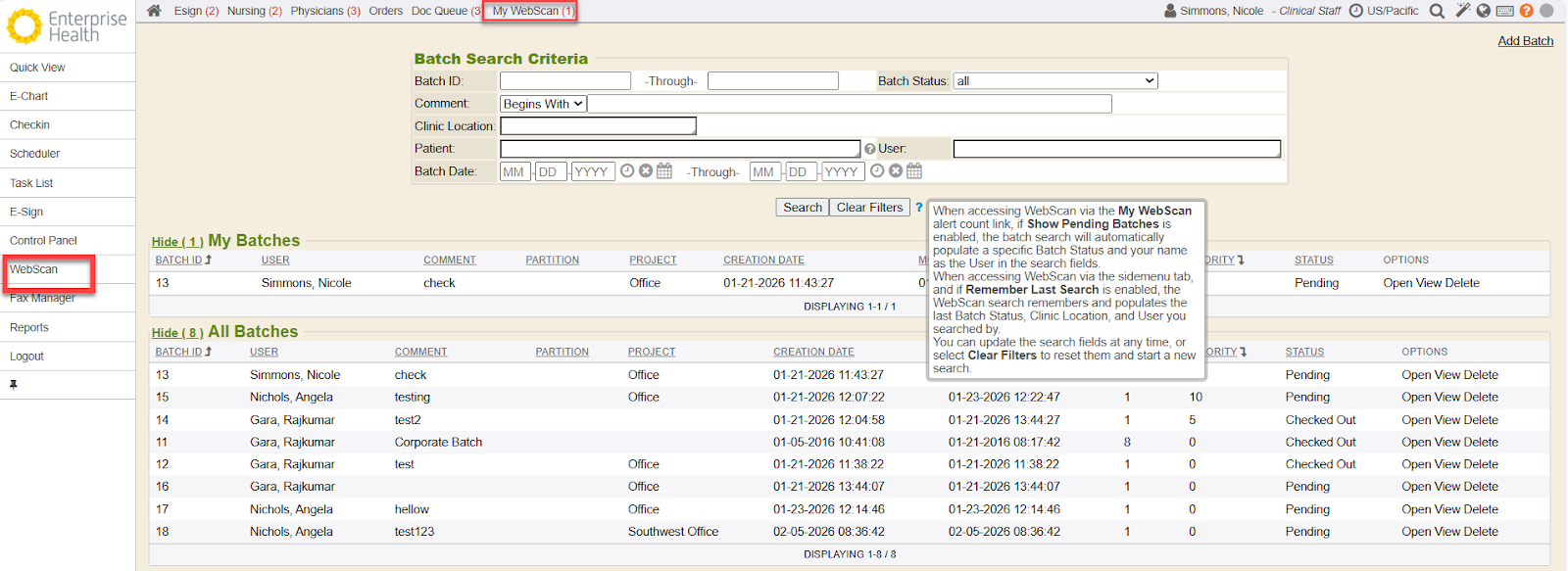Open the magnifying glass search icon
Screen dimensions: 1568x571
pyautogui.click(x=1437, y=11)
